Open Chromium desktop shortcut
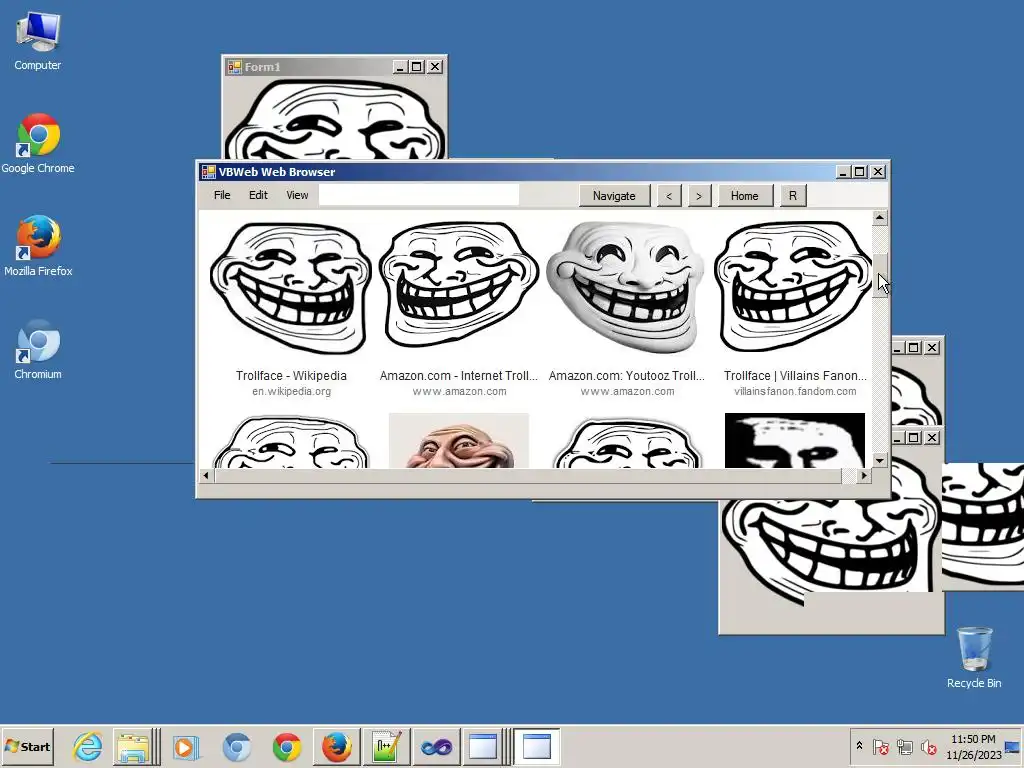The width and height of the screenshot is (1024, 768). [38, 349]
